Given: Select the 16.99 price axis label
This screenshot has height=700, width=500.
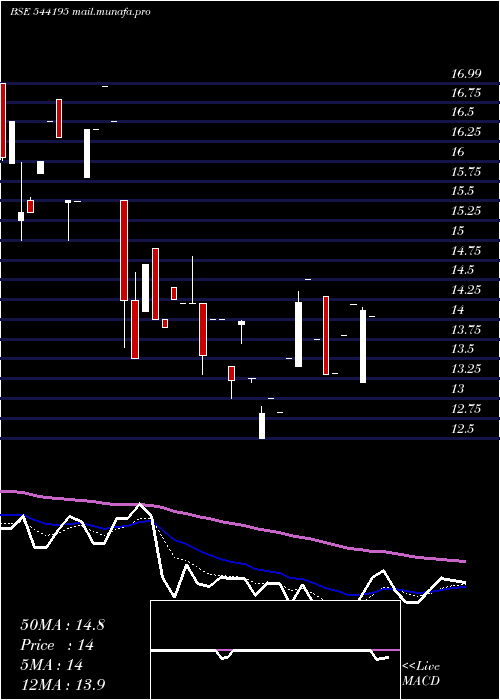Looking at the screenshot, I should pyautogui.click(x=466, y=74).
